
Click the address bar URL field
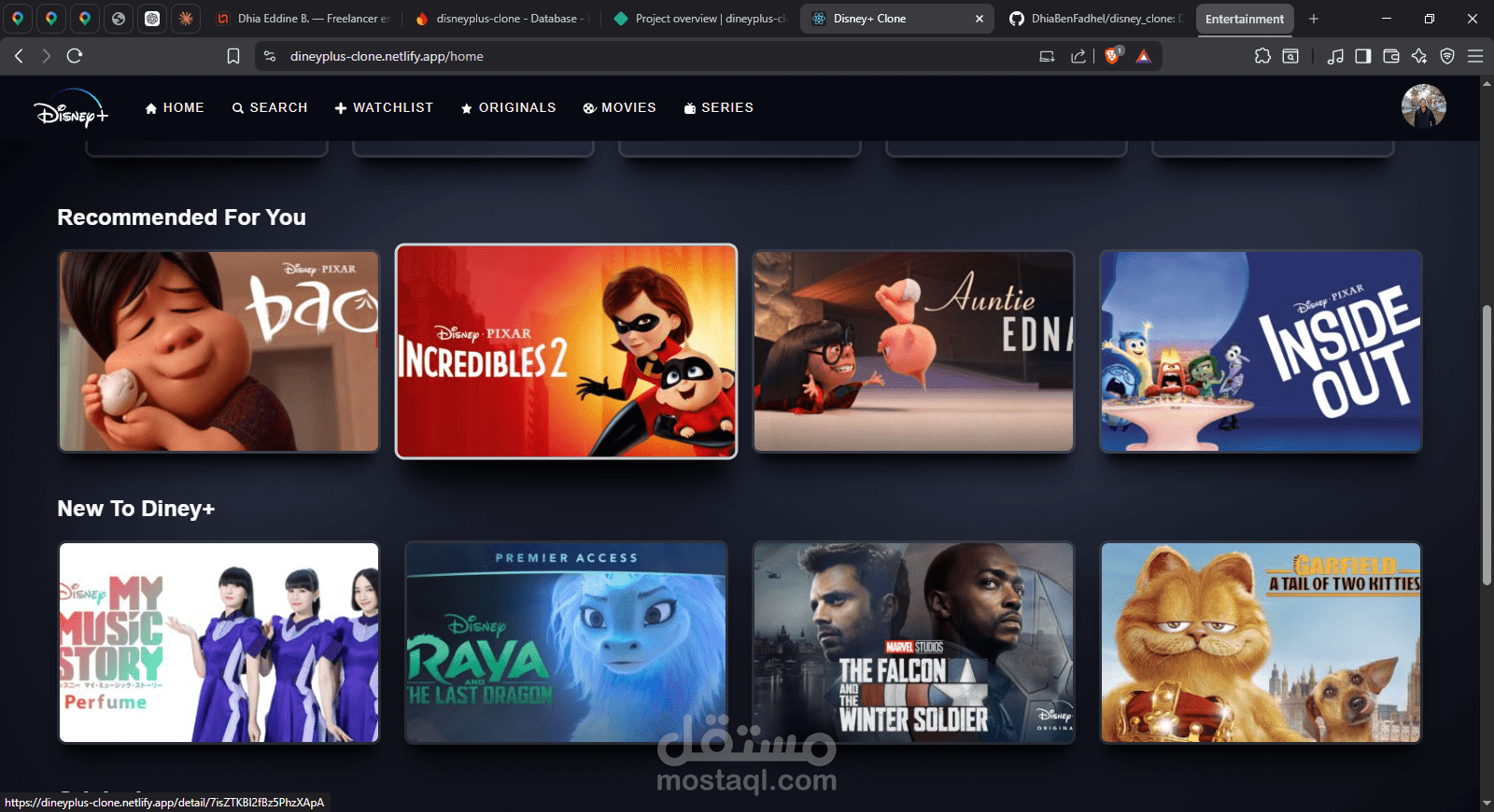point(654,56)
